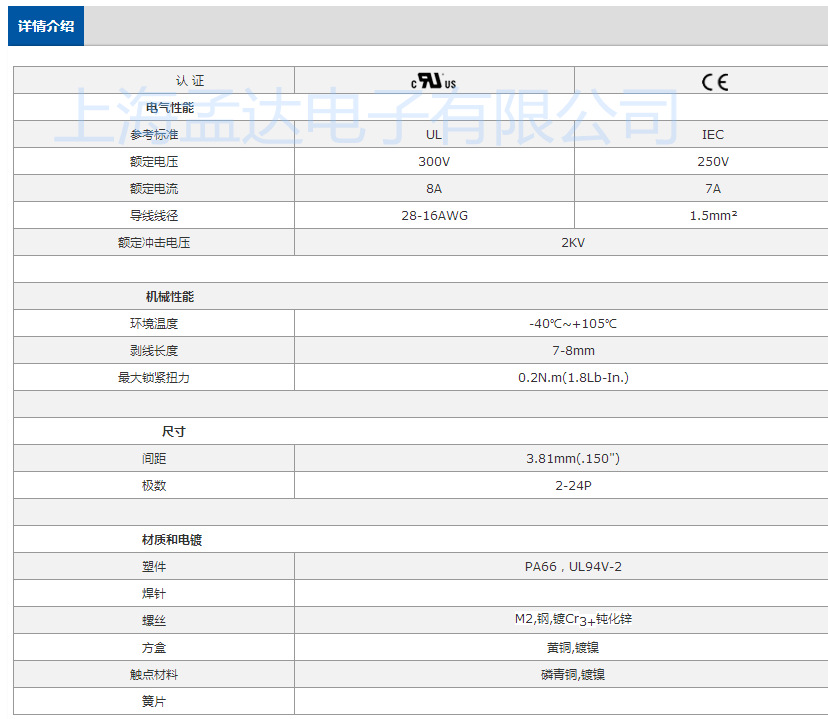Select the 3.81mm(.150") pitch value
Screen dimensions: 828x719
[573, 458]
